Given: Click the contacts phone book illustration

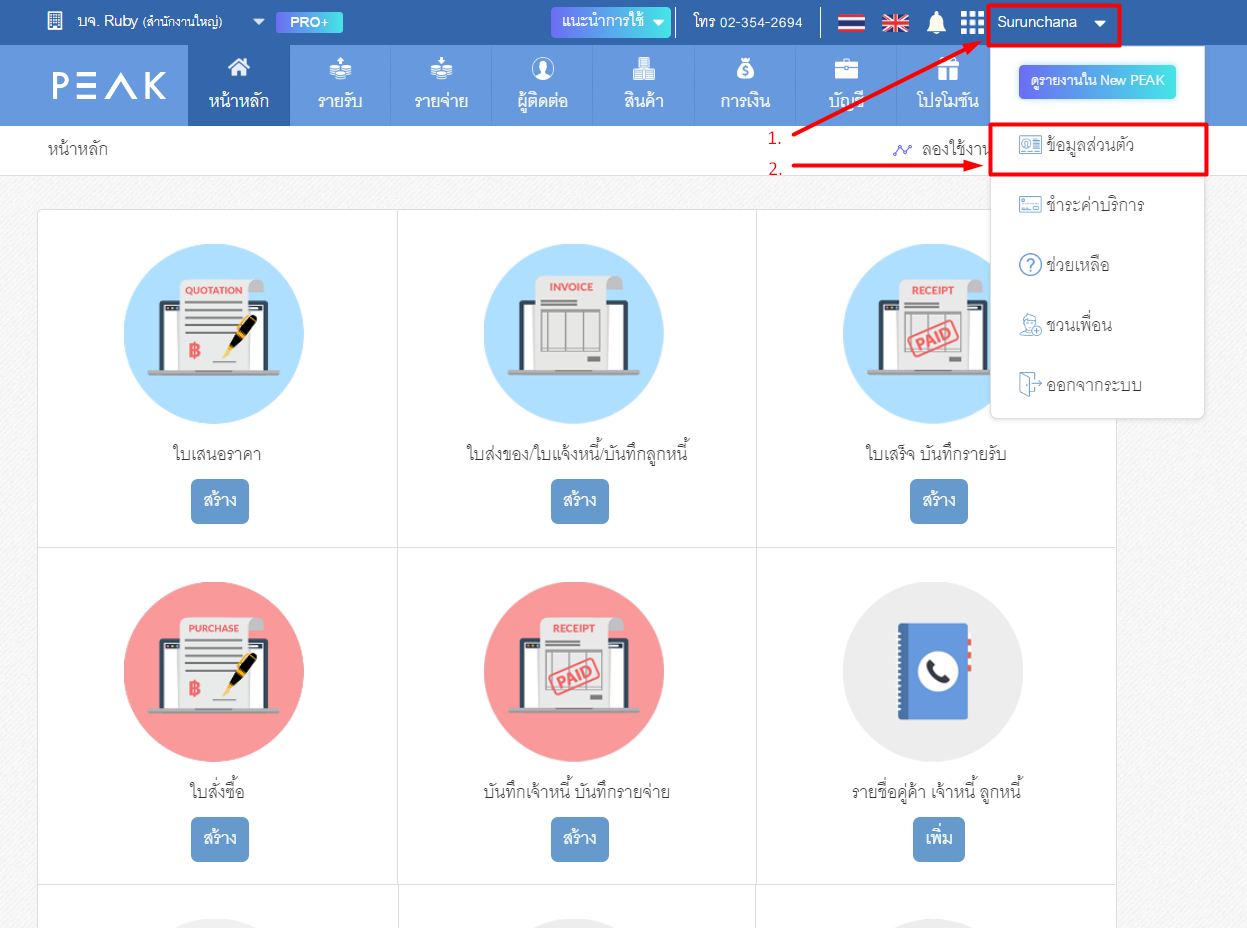Looking at the screenshot, I should click(932, 672).
